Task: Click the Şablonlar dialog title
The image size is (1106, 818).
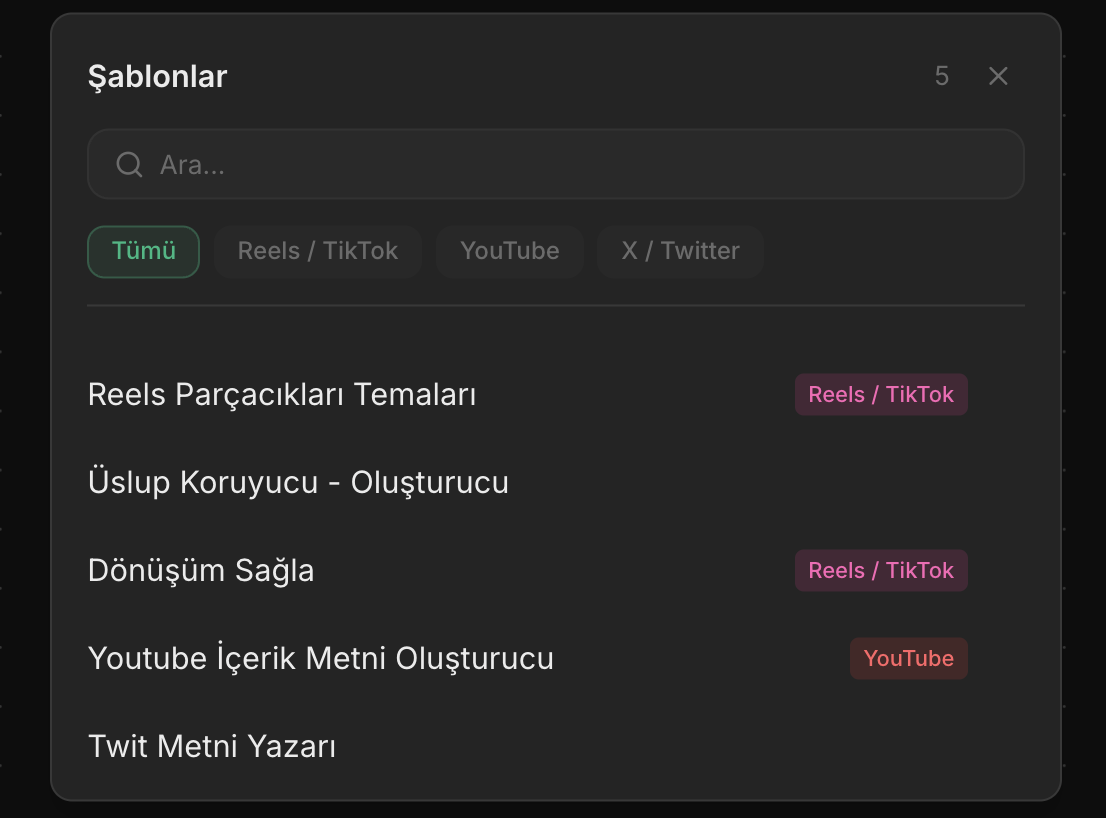Action: (x=157, y=76)
